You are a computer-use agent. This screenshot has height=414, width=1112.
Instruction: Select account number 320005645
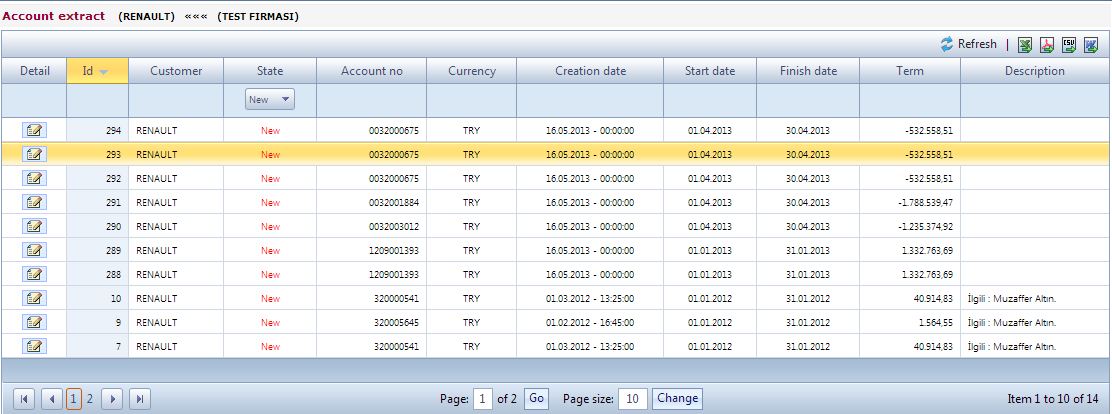coord(396,323)
